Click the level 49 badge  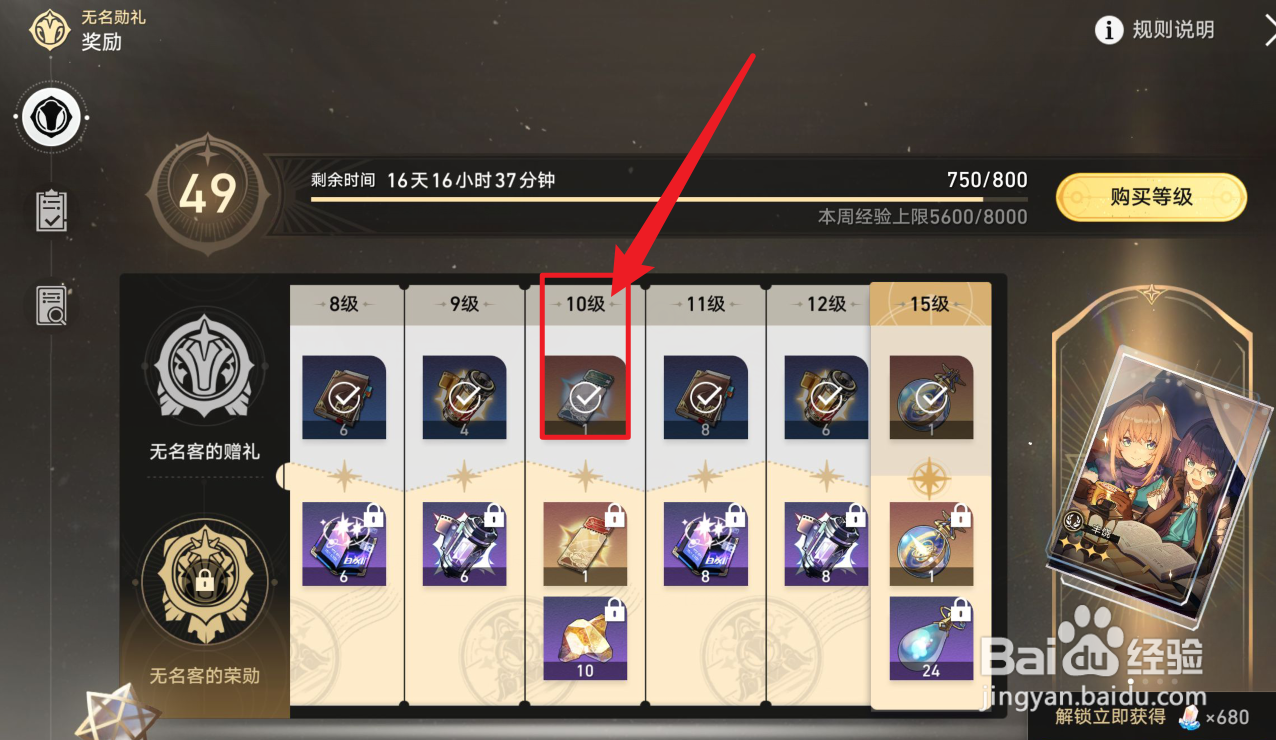pyautogui.click(x=208, y=195)
